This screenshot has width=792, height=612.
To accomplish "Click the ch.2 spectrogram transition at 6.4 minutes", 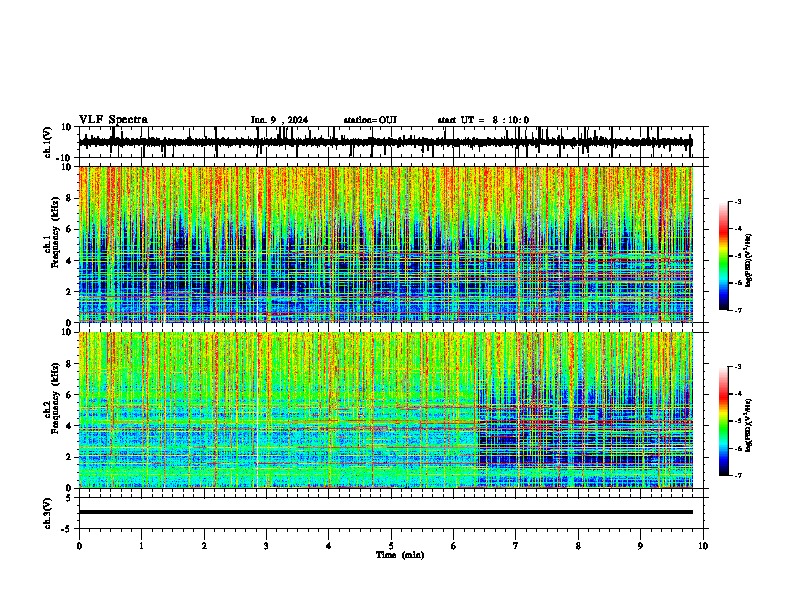I will [476, 410].
